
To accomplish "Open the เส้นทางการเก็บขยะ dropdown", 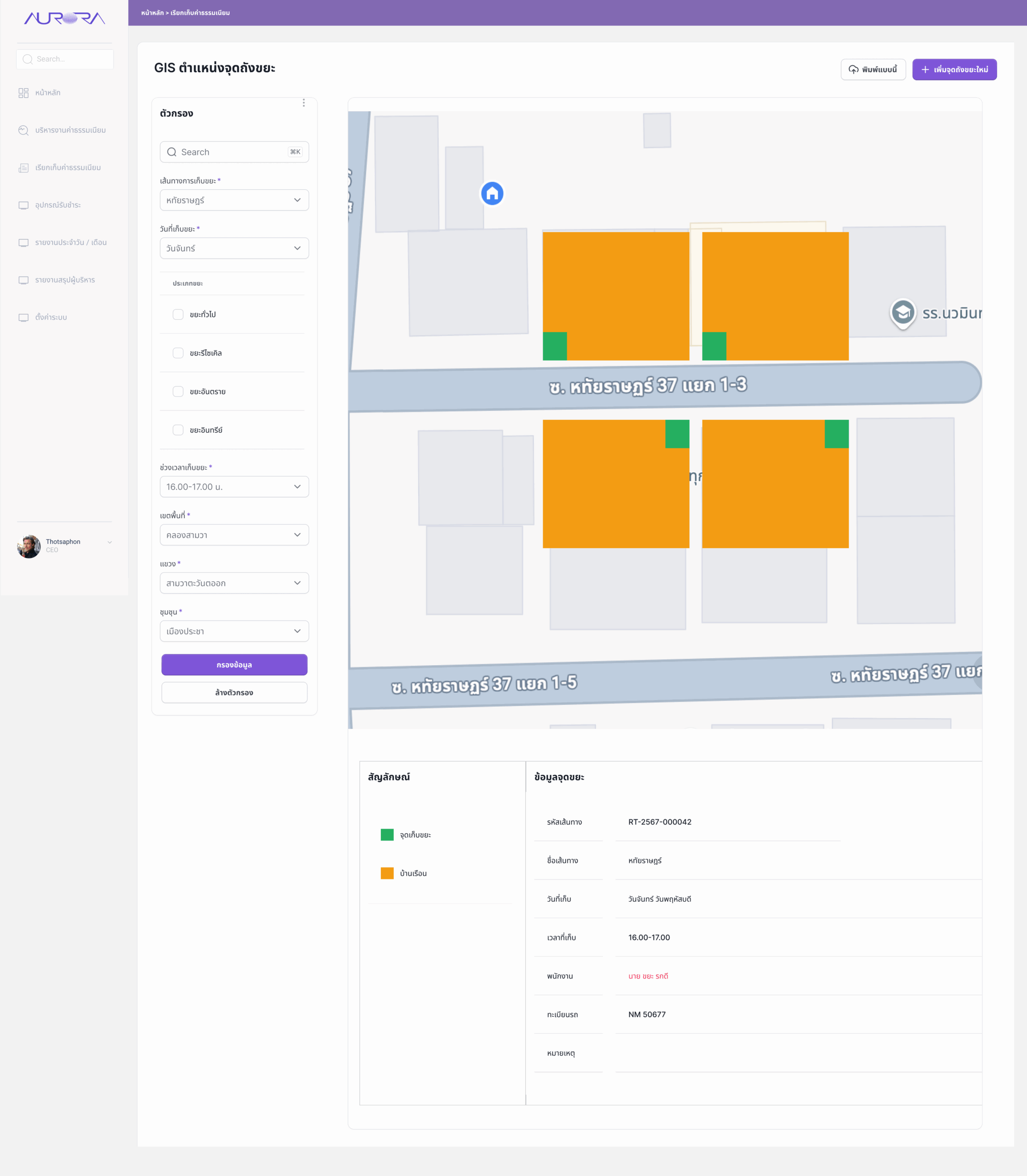I will coord(234,200).
